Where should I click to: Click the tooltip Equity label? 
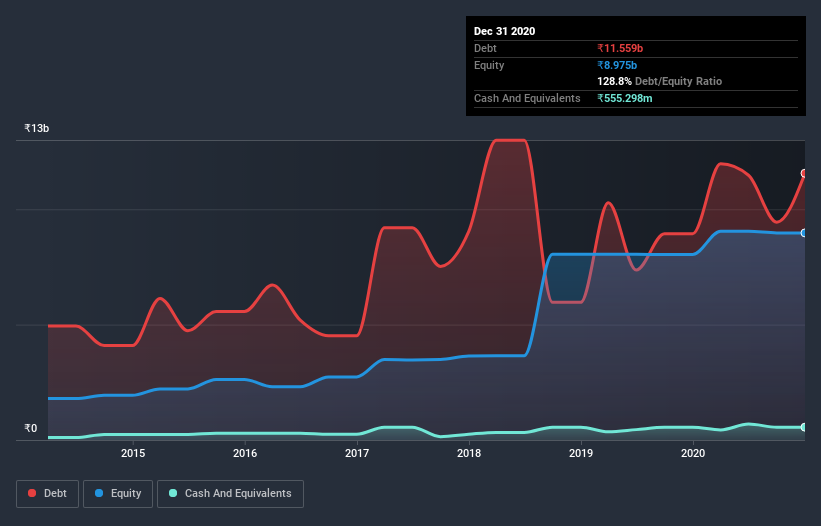click(x=489, y=65)
